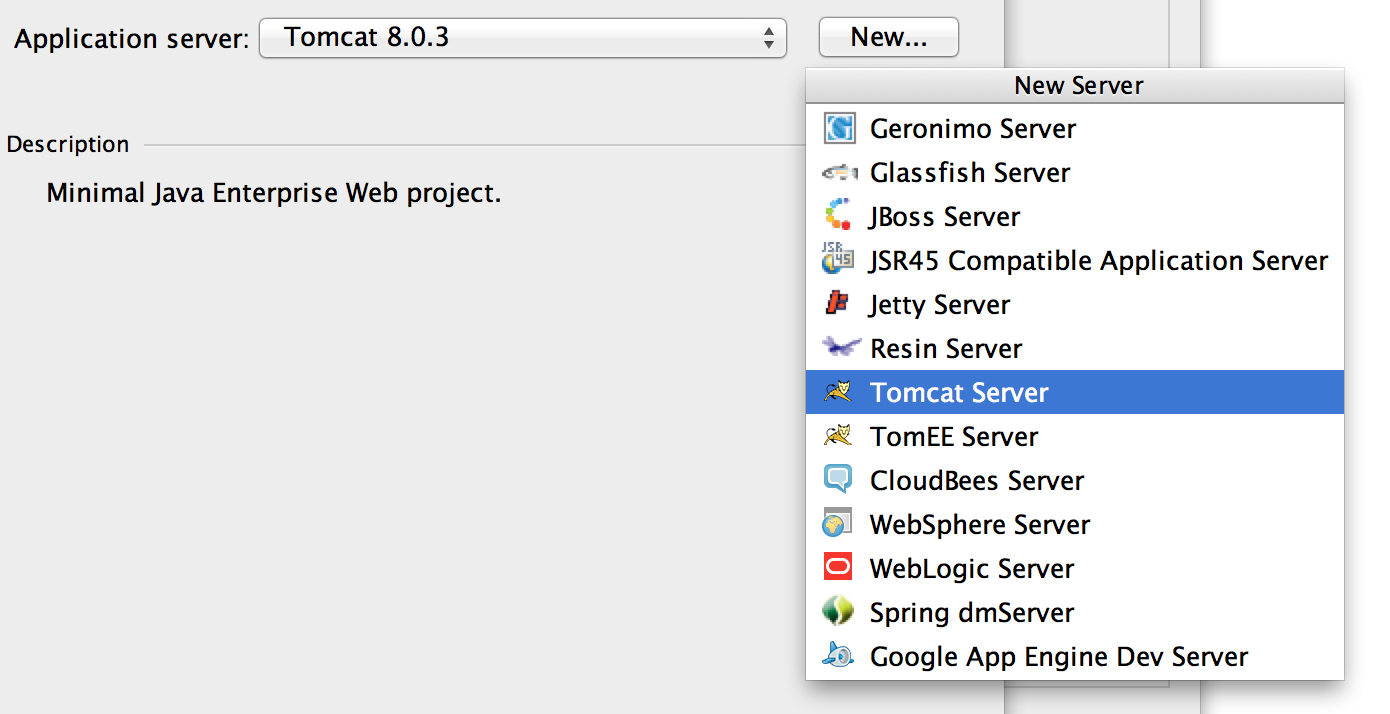
Task: Click the WebSphere globe icon
Action: pos(838,524)
